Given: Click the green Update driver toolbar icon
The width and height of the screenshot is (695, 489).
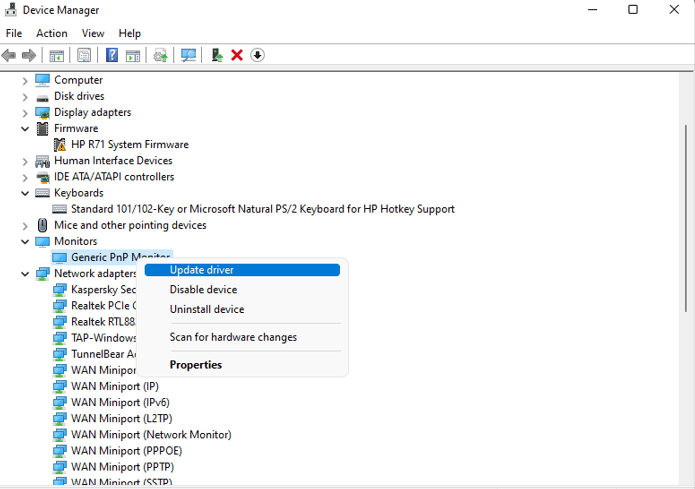Looking at the screenshot, I should click(217, 55).
